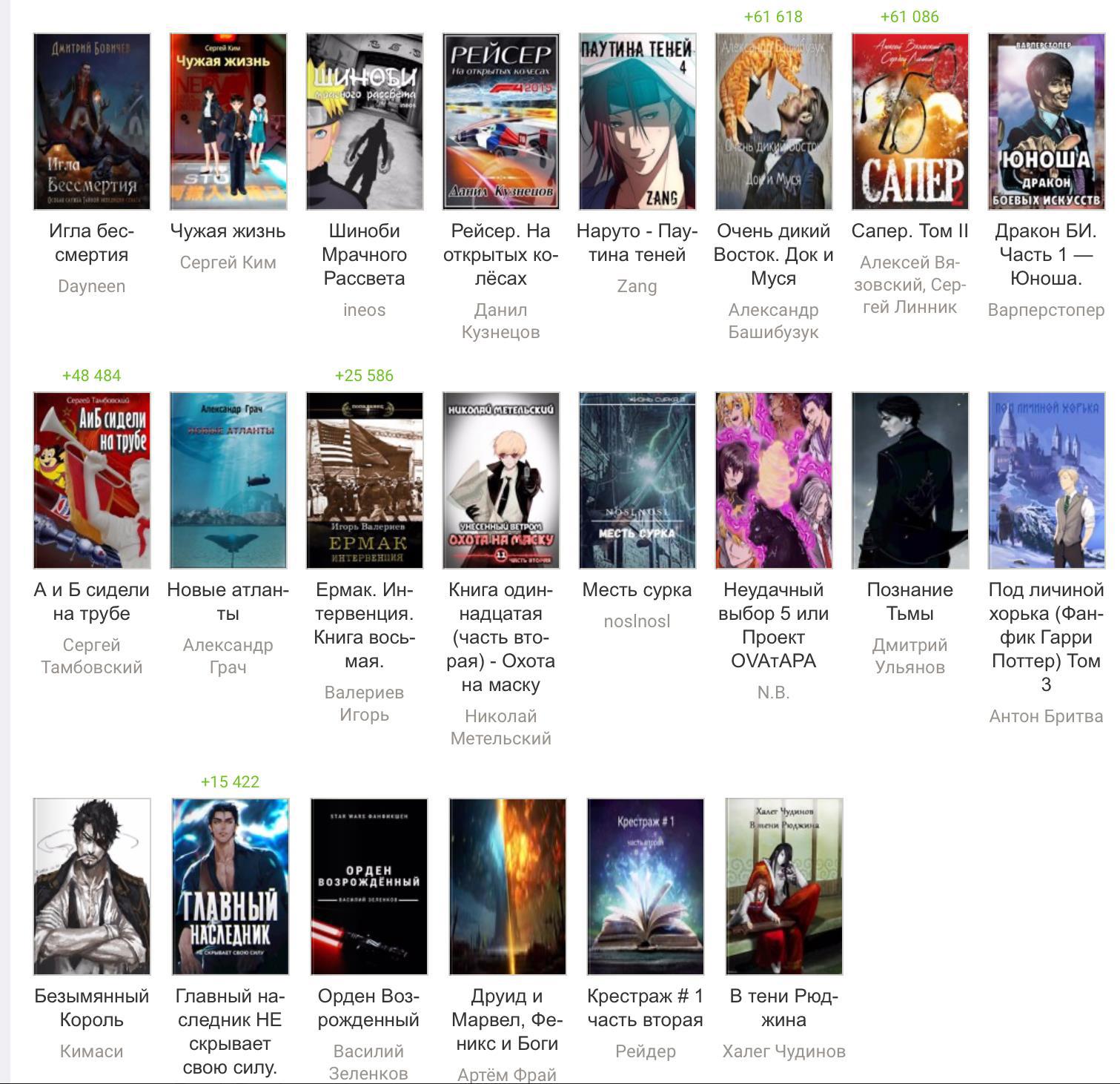Select the 'Юноша Дракон боевых искусств' cover
The height and width of the screenshot is (1084, 1120).
1047,122
